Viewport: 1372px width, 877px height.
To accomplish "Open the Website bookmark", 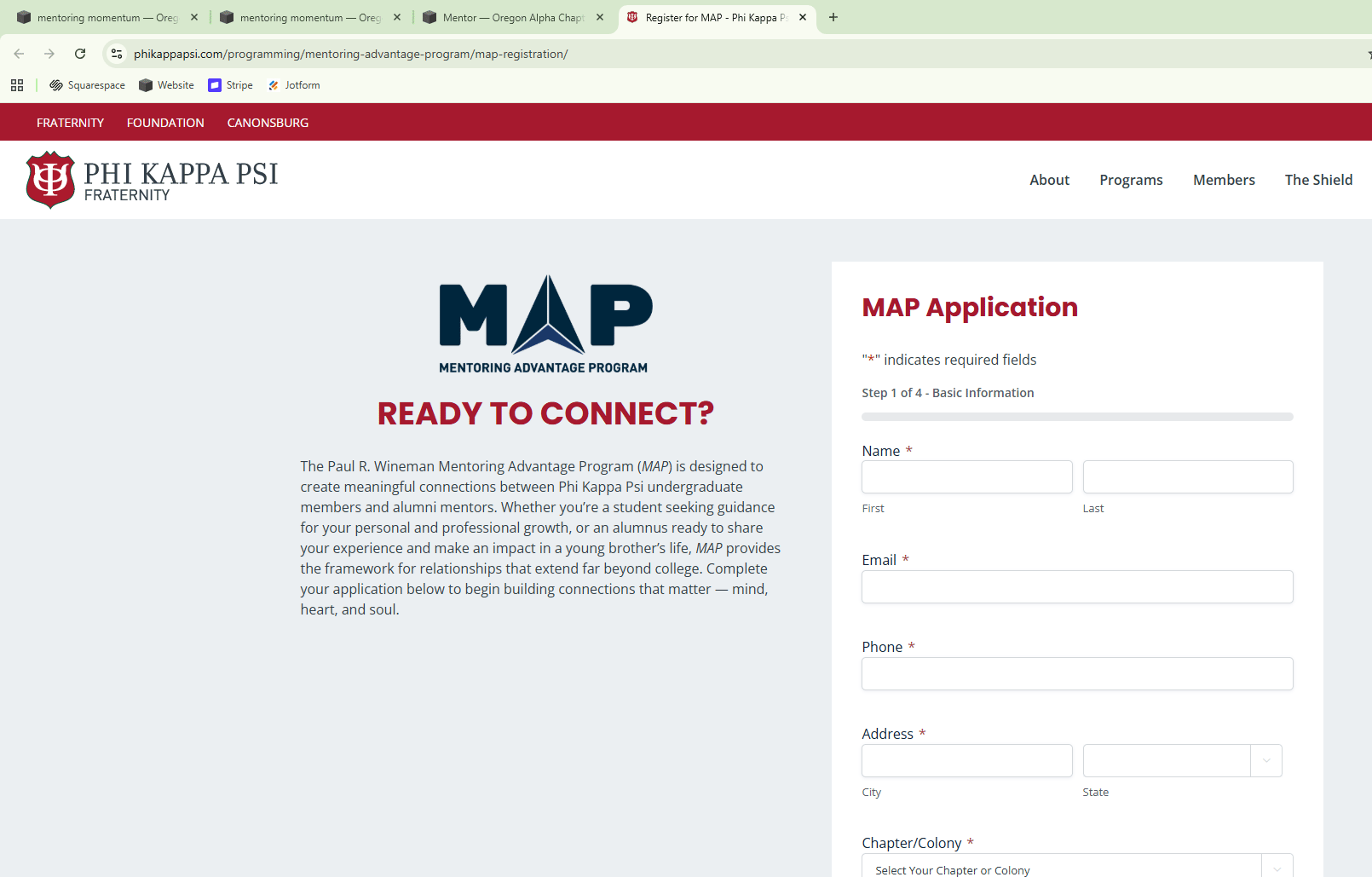I will [166, 85].
